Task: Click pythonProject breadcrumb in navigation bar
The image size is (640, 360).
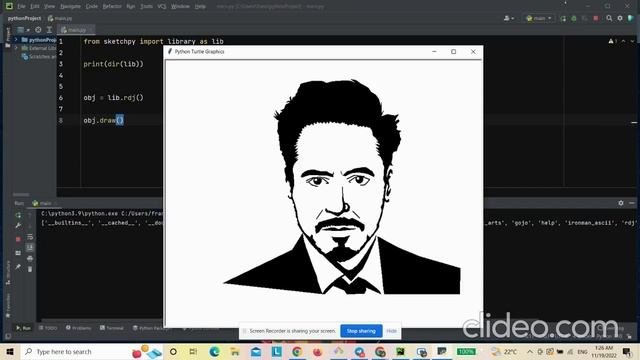Action: (x=24, y=18)
